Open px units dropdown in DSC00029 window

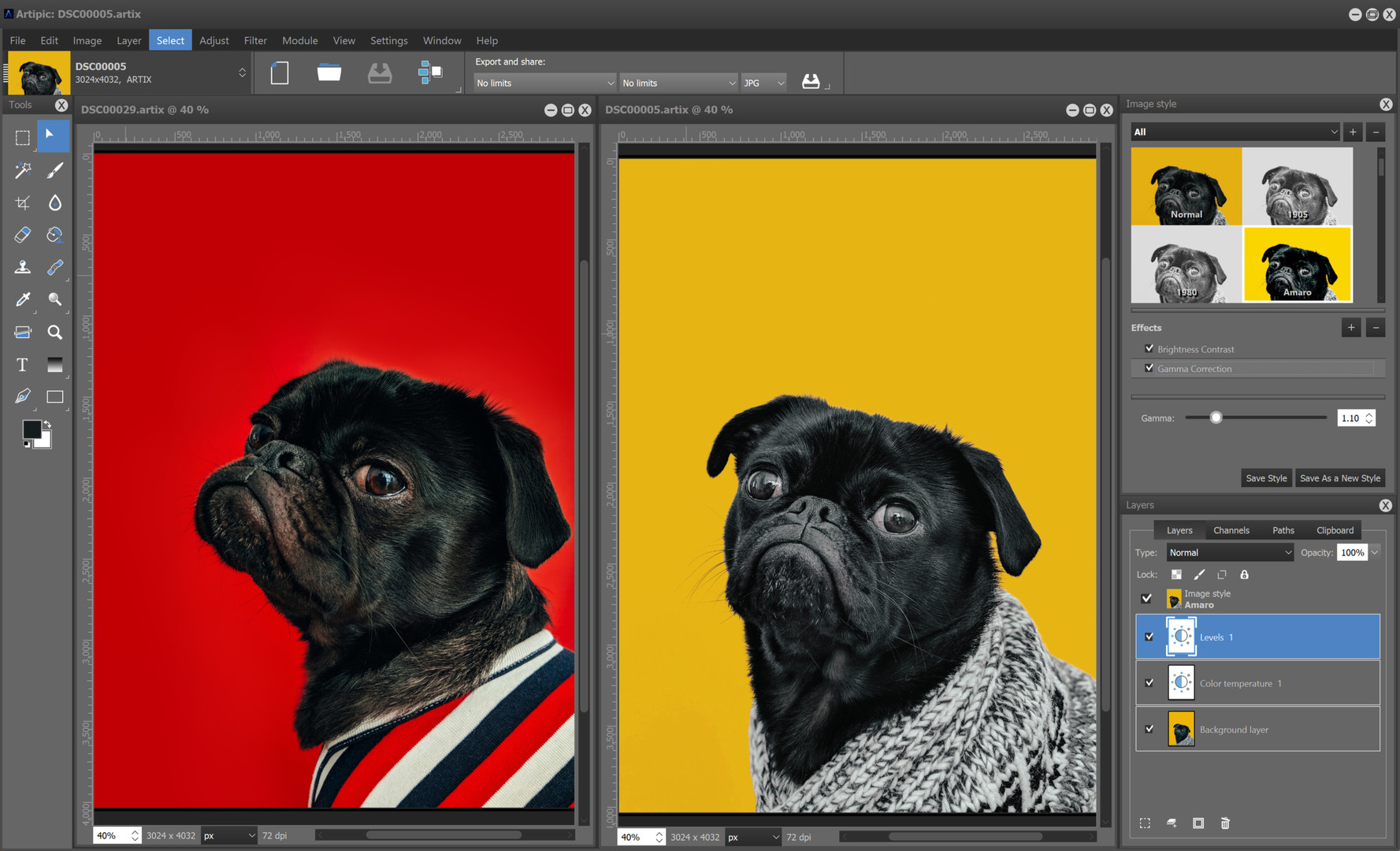229,835
